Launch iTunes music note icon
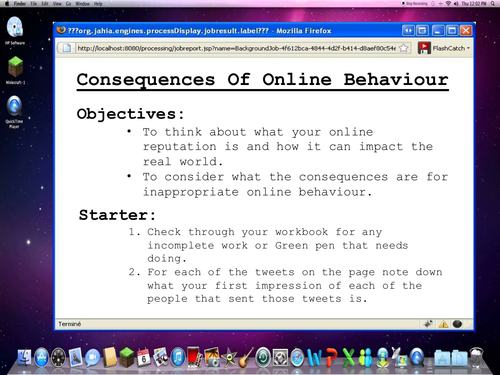This screenshot has height=375, width=500. [x=178, y=358]
